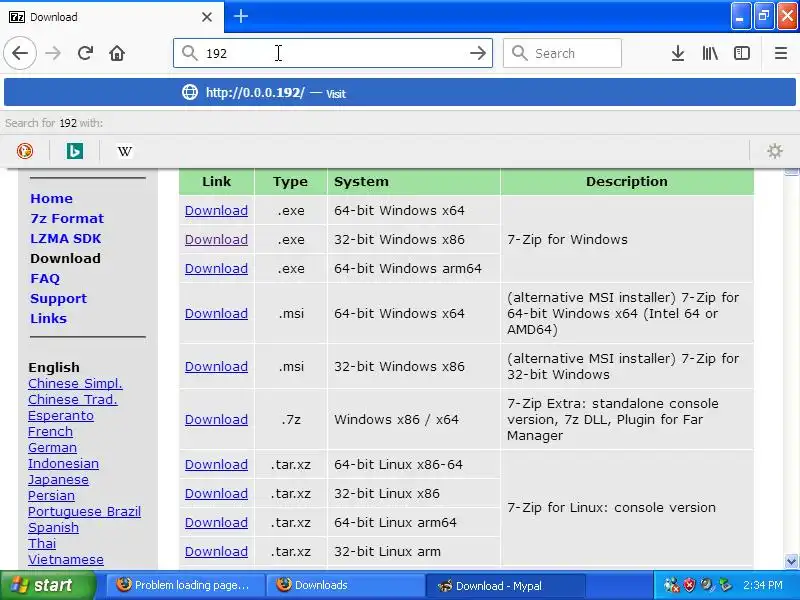
Task: Switch language to Chinese Simpl.
Action: tap(75, 384)
